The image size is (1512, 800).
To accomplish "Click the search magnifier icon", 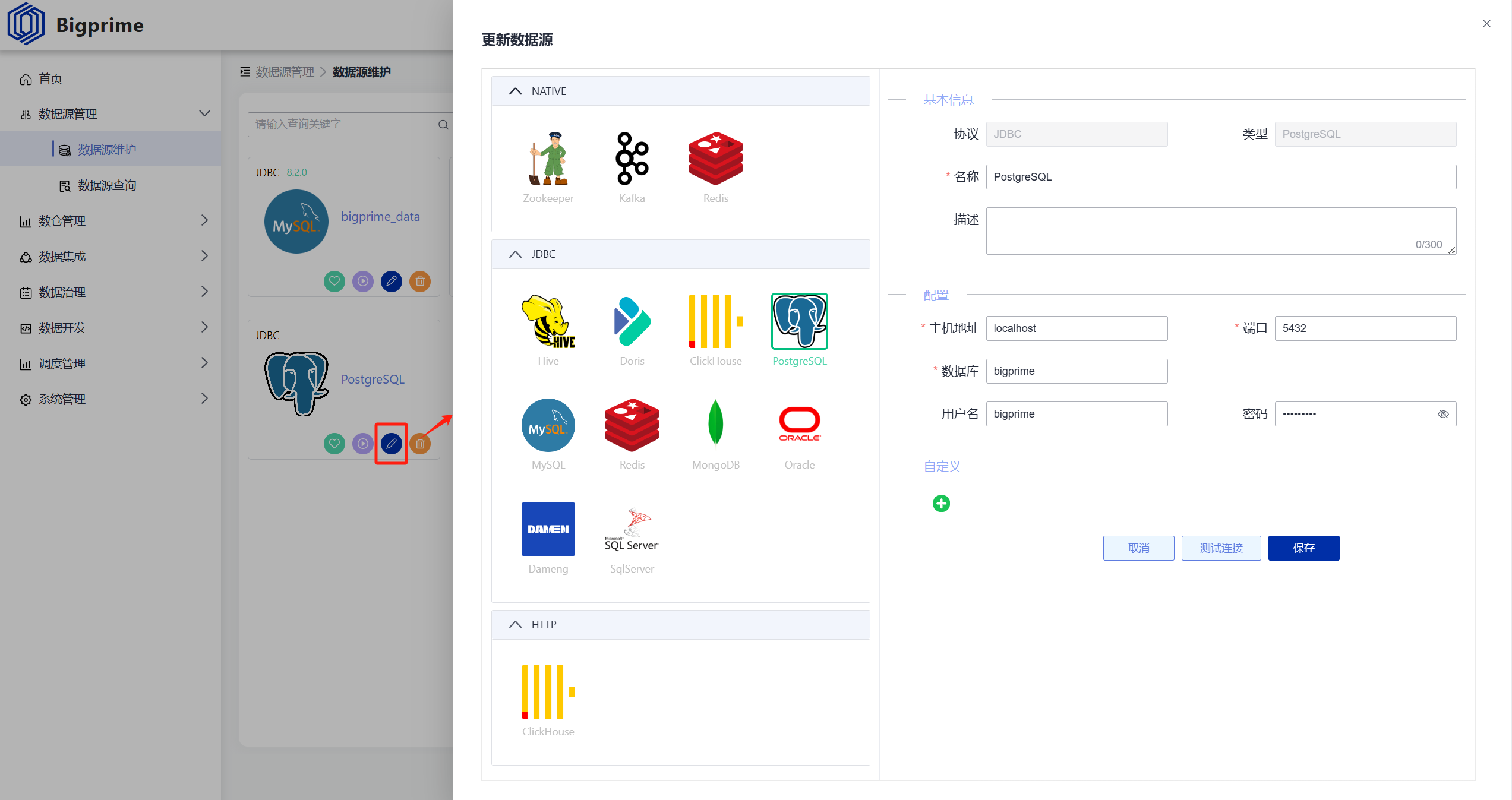I will coord(443,124).
